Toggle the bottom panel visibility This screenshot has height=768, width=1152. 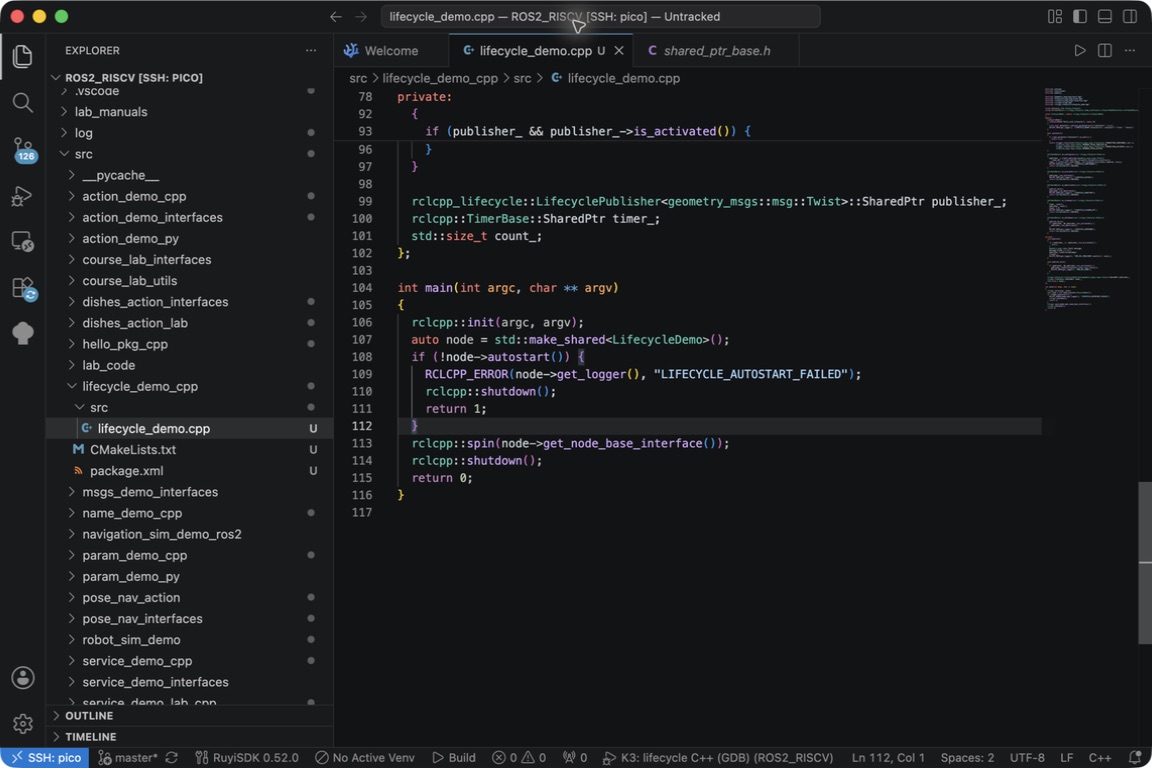1105,16
